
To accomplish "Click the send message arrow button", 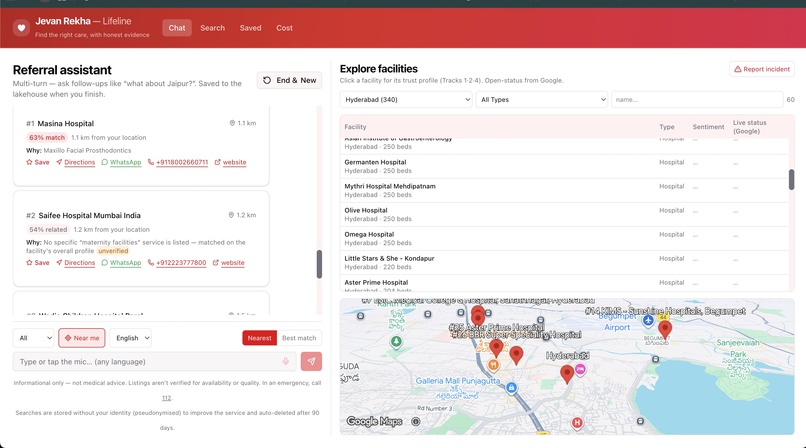I will (x=311, y=362).
